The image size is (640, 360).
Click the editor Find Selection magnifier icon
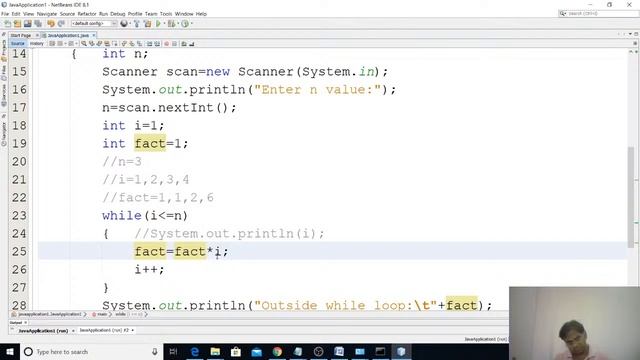point(84,43)
